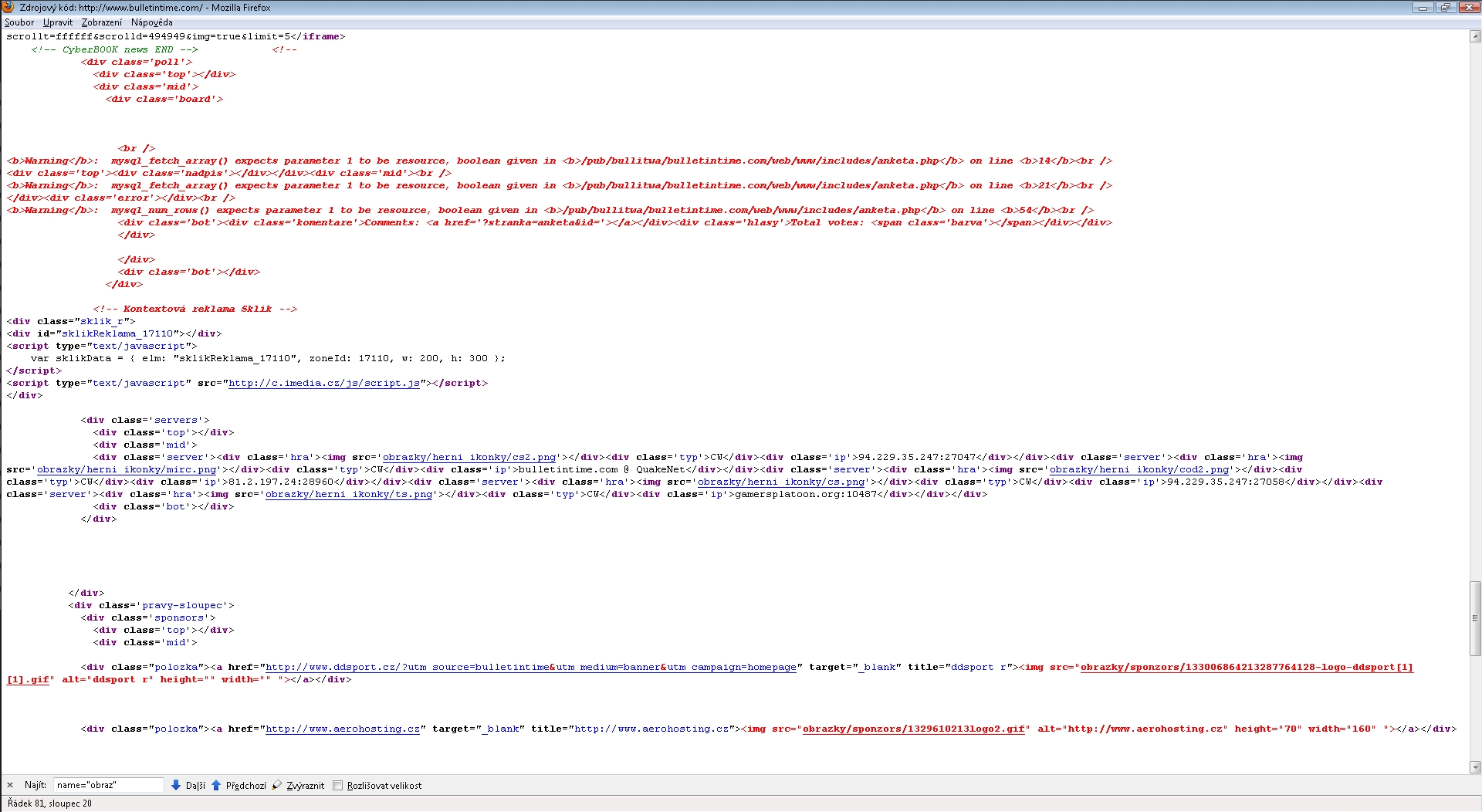Open the herni_ikonky/ts.png link
The image size is (1482, 812).
349,494
